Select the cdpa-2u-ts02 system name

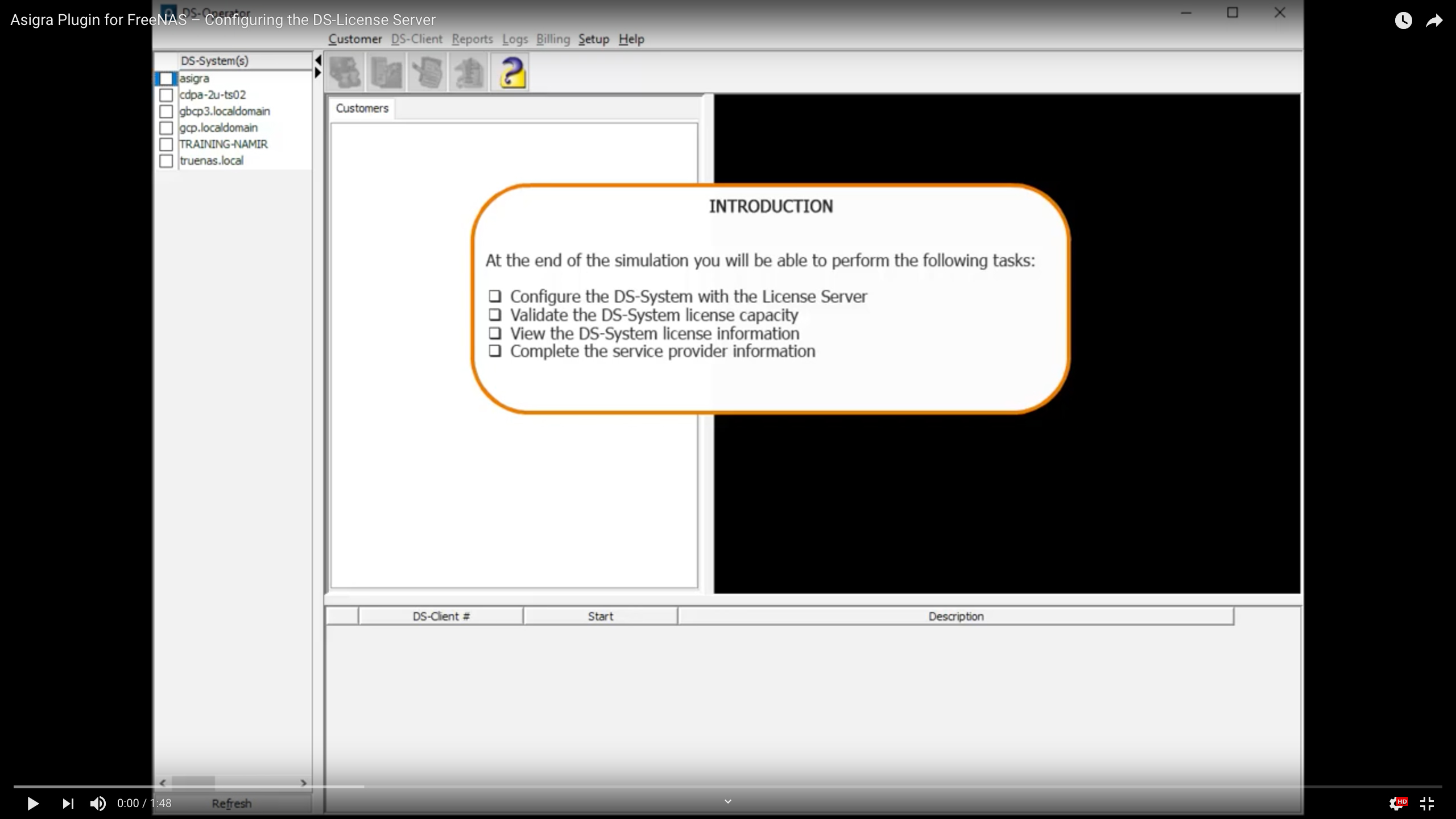(x=213, y=95)
